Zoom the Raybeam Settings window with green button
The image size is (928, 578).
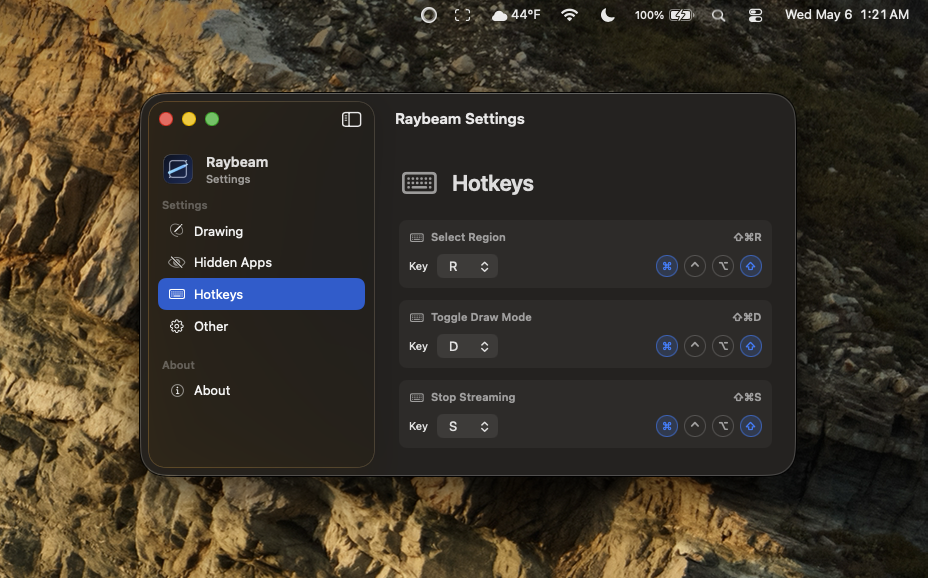tap(212, 120)
